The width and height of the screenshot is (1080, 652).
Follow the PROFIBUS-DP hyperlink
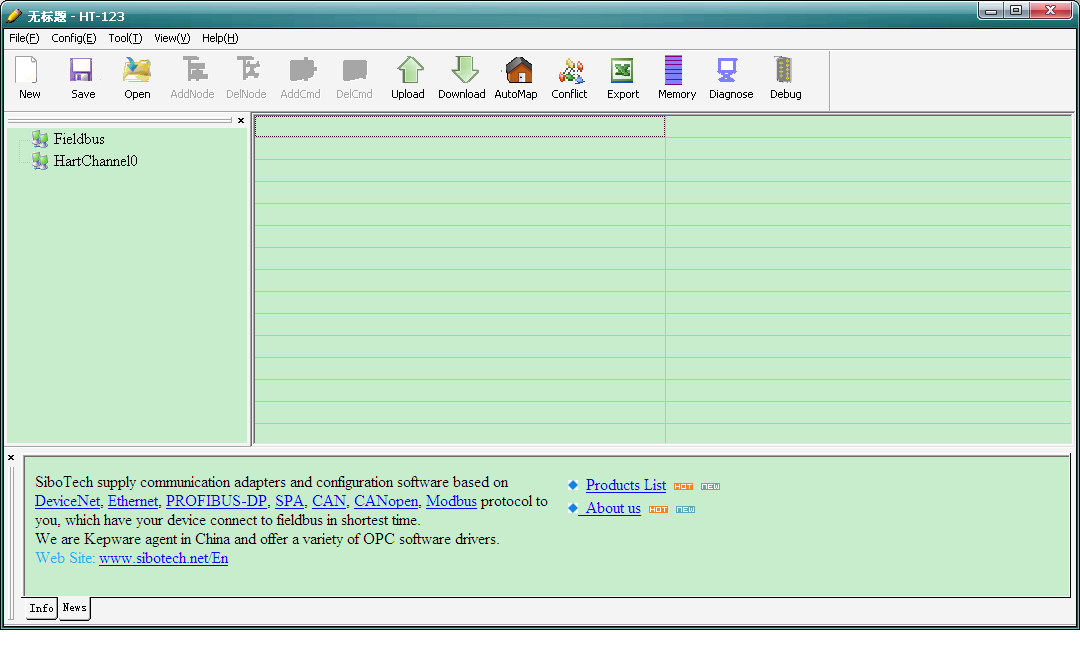click(216, 501)
